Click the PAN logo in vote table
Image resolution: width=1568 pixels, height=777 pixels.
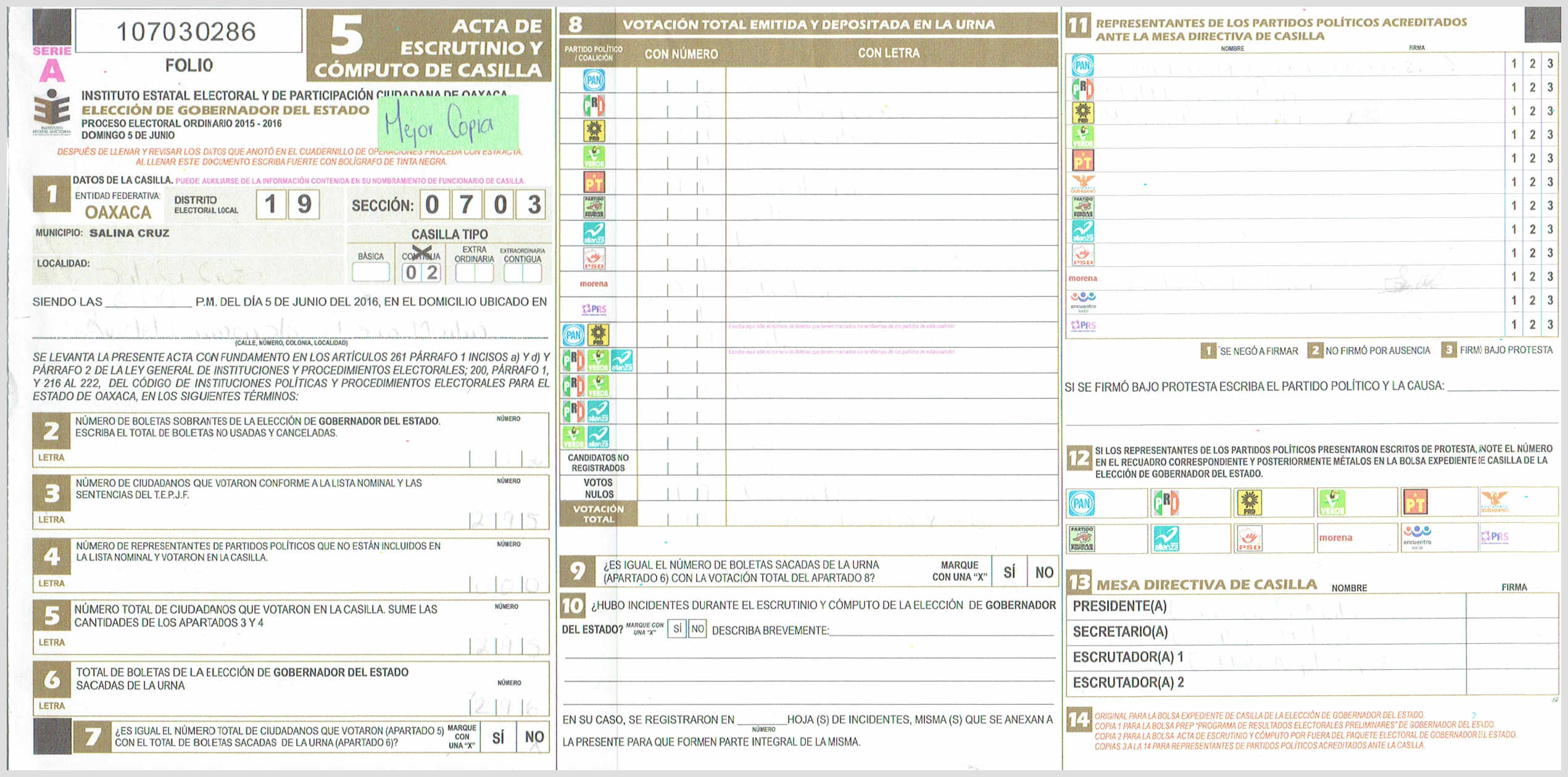pyautogui.click(x=594, y=80)
